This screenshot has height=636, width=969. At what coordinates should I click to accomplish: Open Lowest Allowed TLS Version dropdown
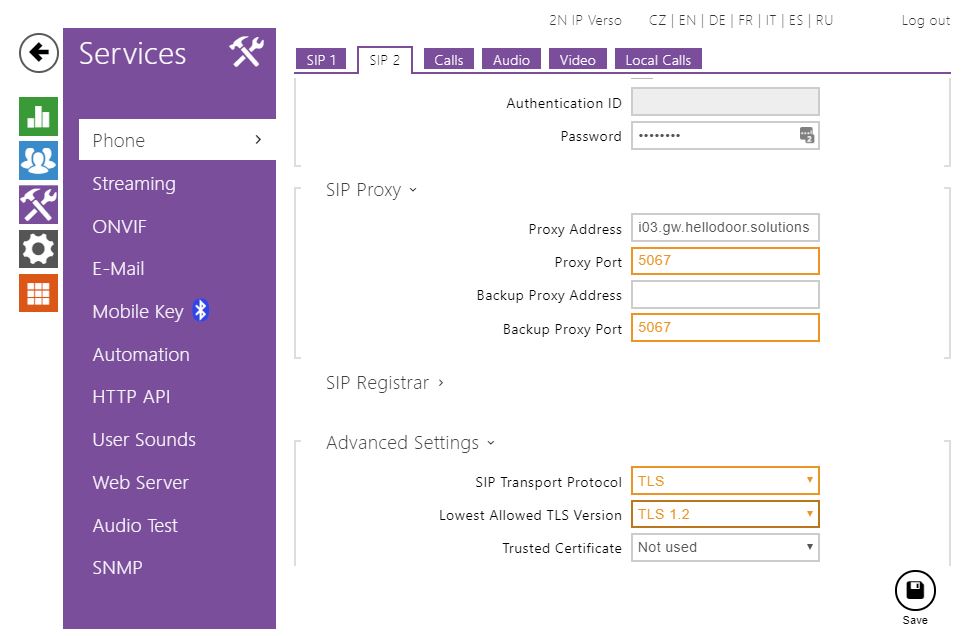[724, 514]
